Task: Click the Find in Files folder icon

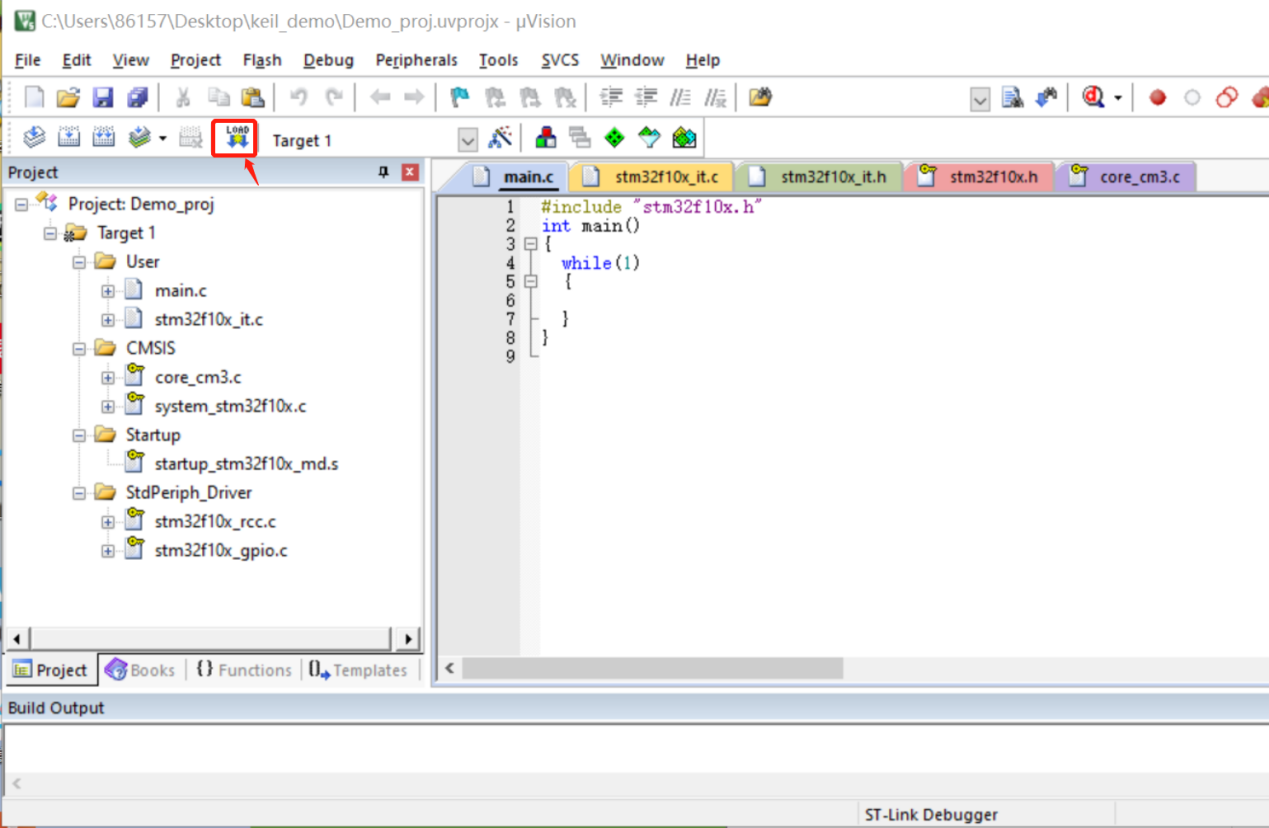Action: coord(761,97)
